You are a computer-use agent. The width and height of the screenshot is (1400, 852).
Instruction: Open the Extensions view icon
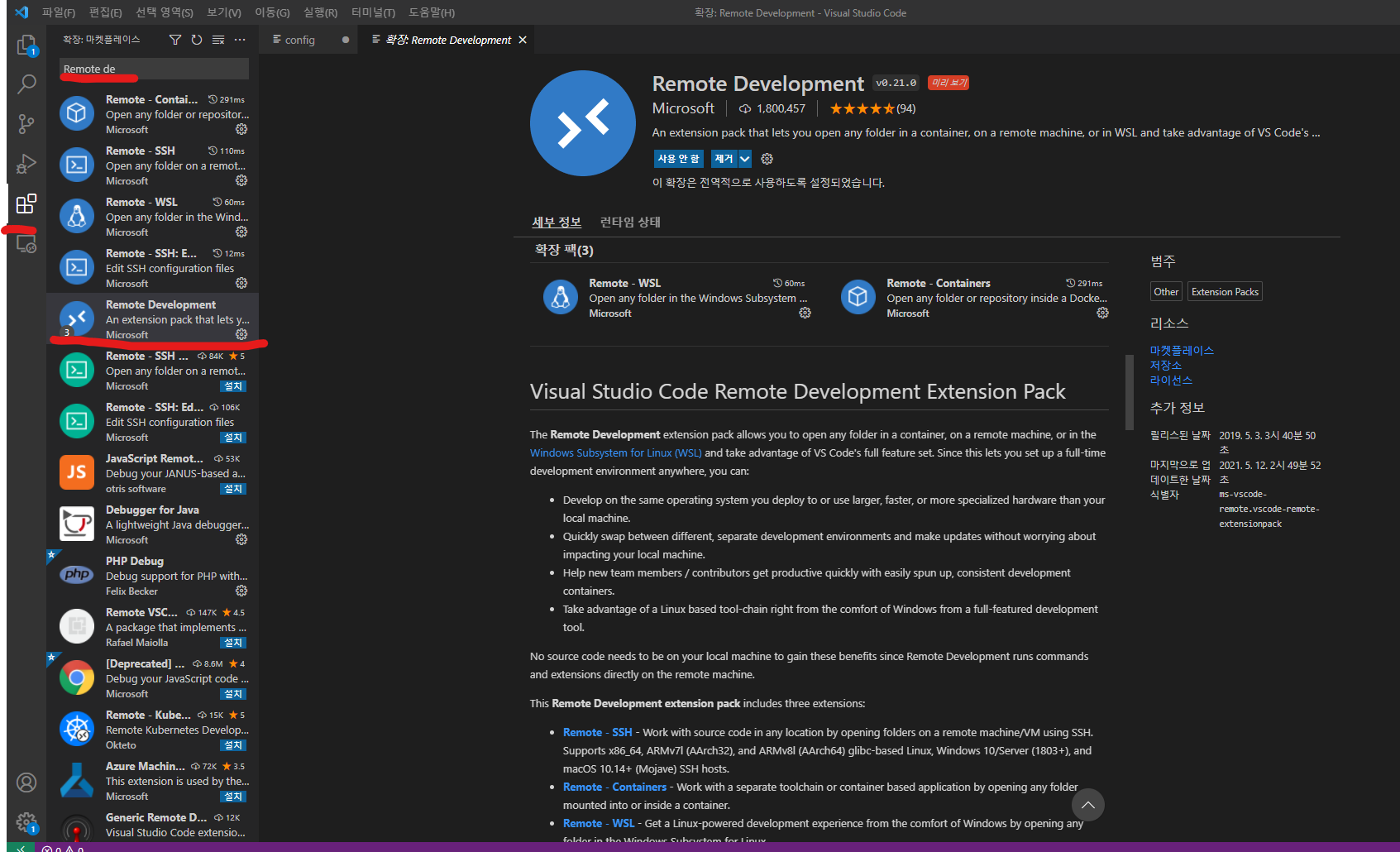(26, 203)
